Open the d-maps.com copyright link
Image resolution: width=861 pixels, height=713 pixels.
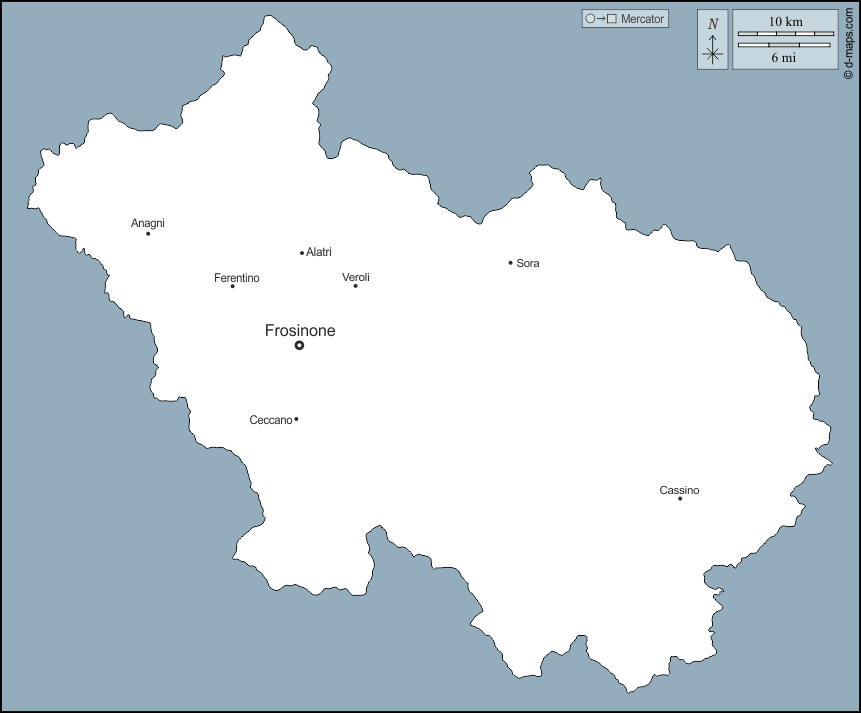coord(848,42)
